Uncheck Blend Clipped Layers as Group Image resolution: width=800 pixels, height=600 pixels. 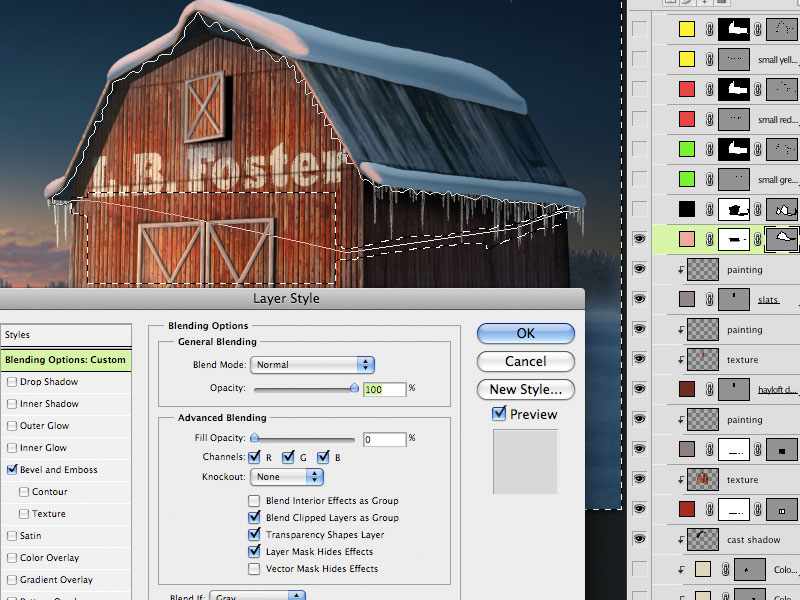point(254,517)
